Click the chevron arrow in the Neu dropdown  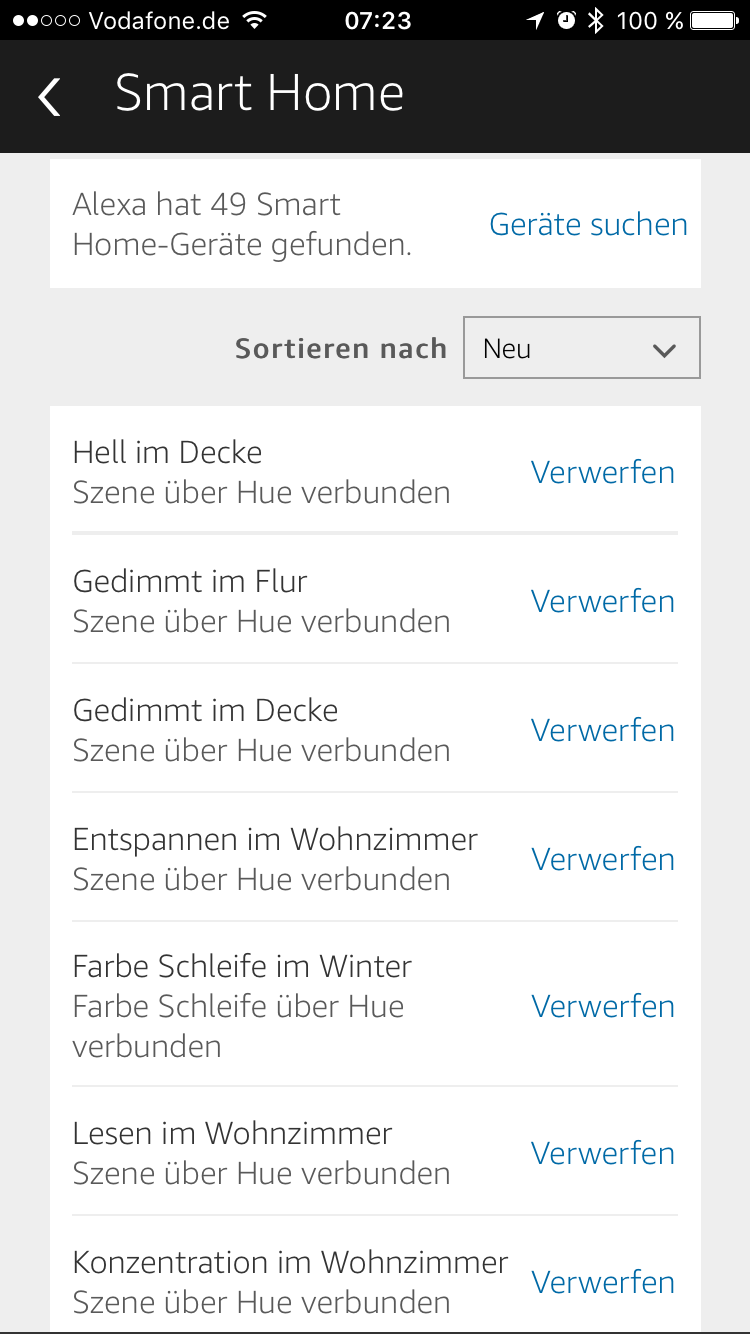point(663,350)
